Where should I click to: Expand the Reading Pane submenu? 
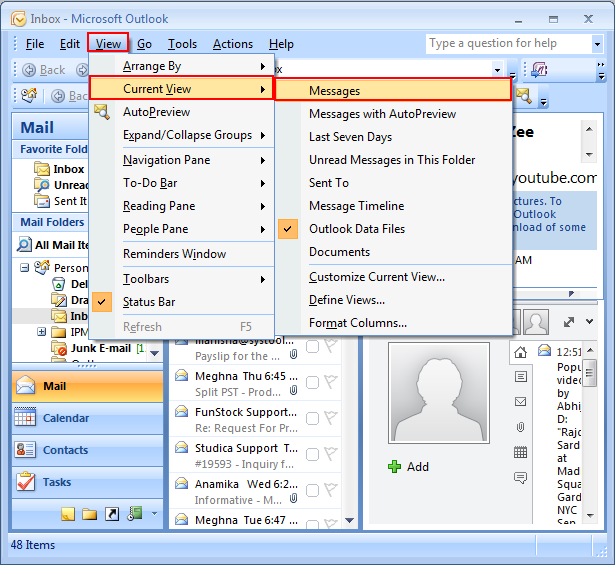[182, 206]
